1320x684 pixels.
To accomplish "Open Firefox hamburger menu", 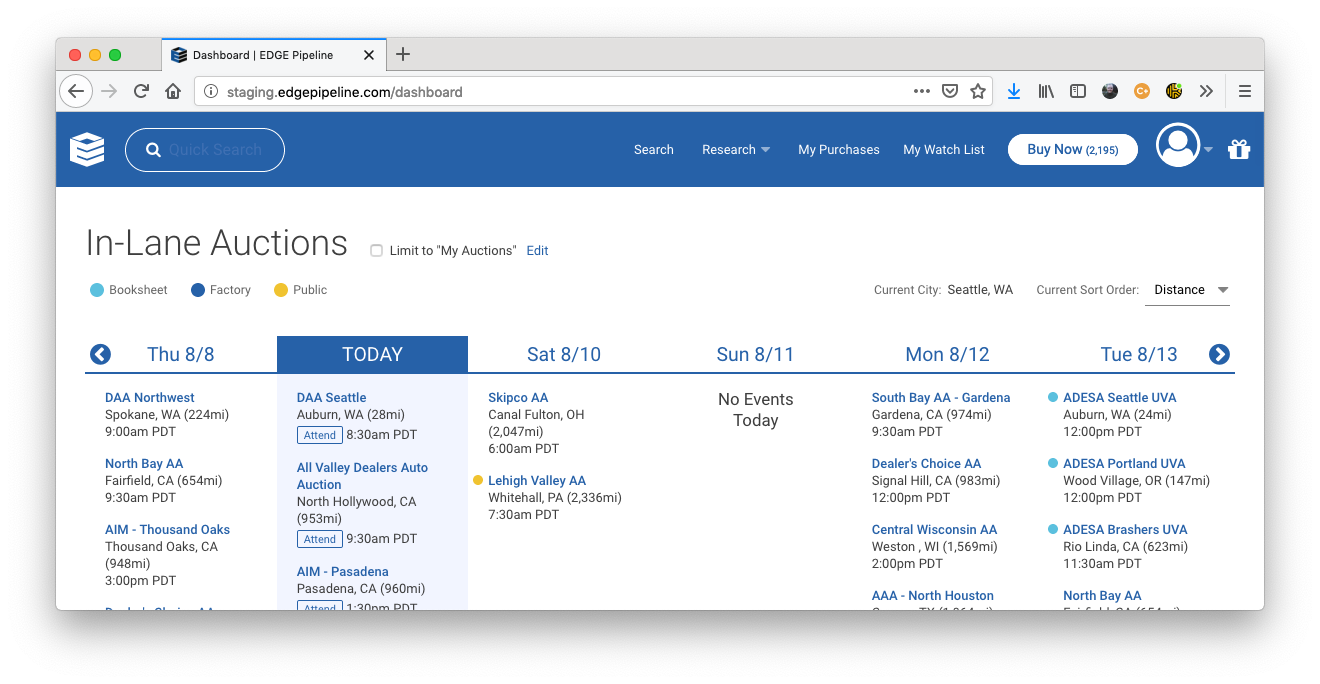I will pos(1245,91).
